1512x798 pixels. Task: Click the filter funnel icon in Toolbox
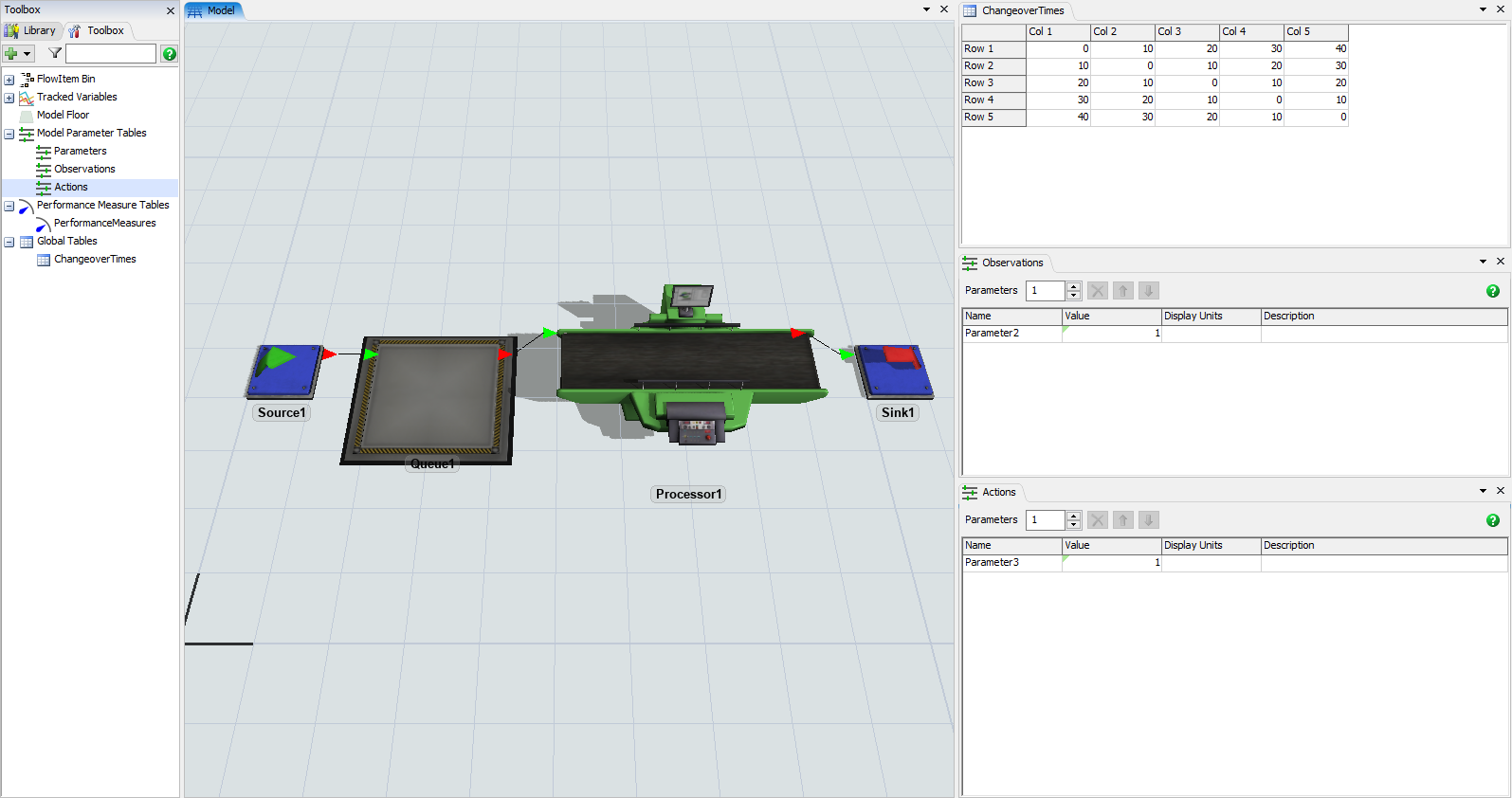[x=55, y=54]
